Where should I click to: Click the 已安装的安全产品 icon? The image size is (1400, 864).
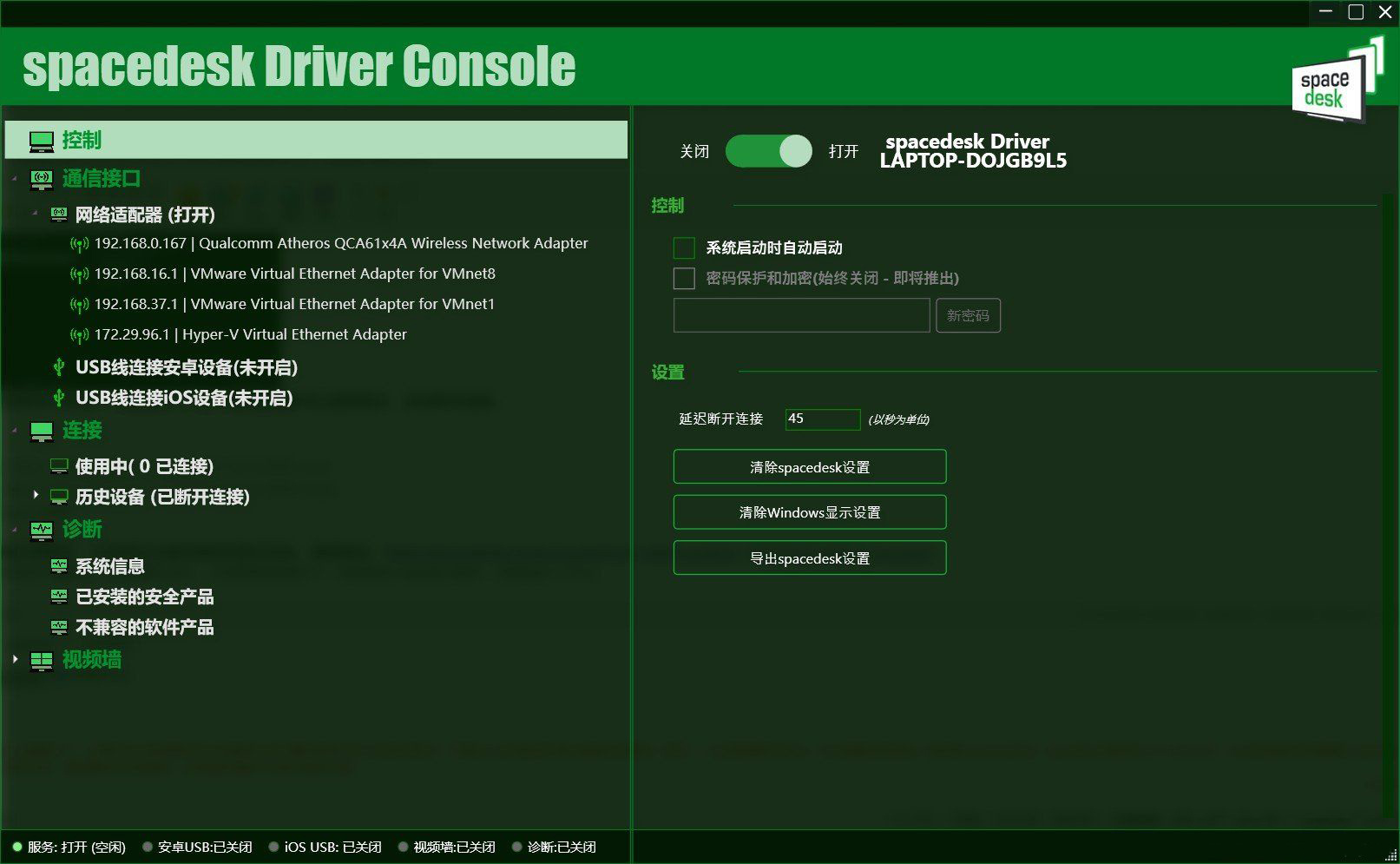[x=59, y=597]
